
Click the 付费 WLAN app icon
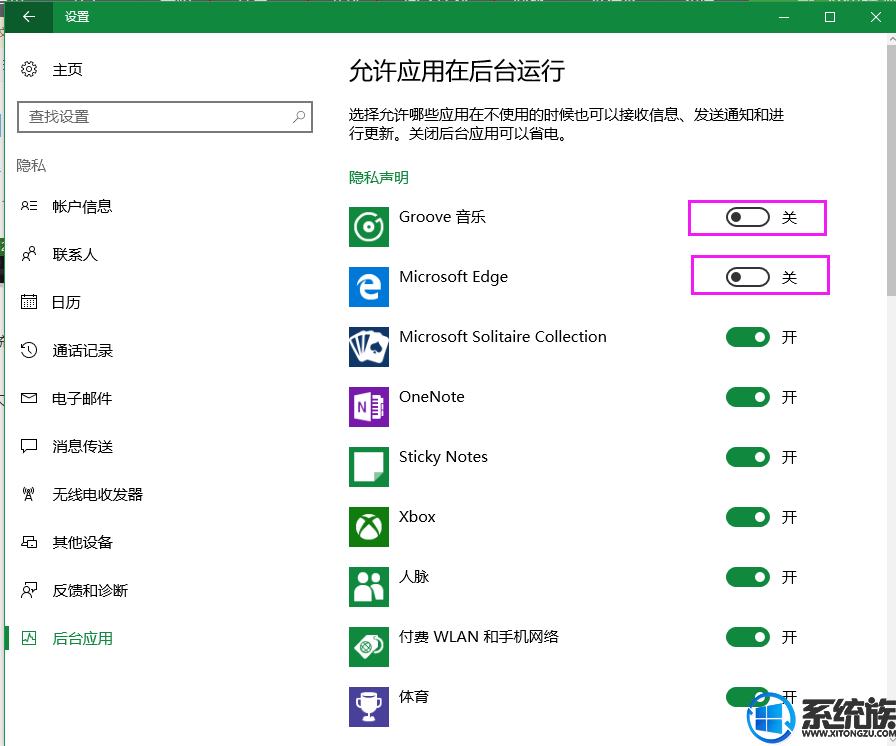369,647
